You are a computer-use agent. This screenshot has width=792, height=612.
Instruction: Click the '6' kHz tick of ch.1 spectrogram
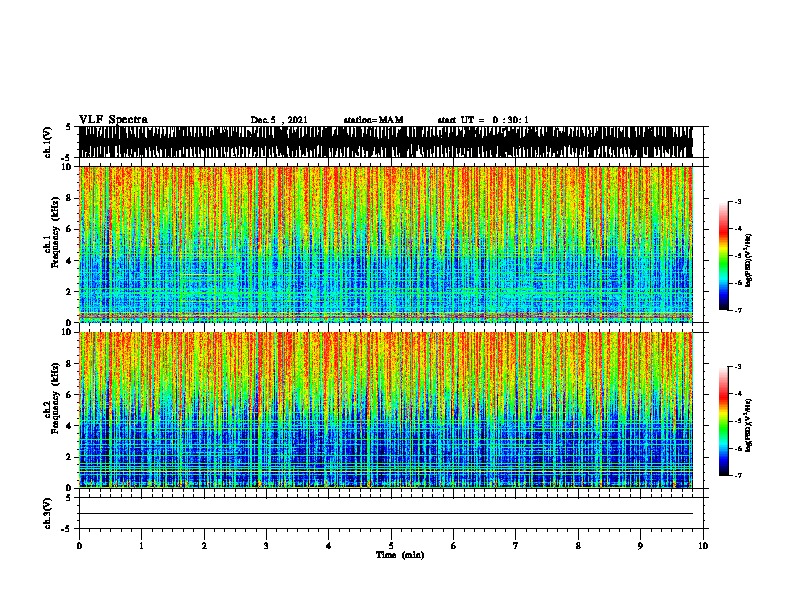[71, 229]
